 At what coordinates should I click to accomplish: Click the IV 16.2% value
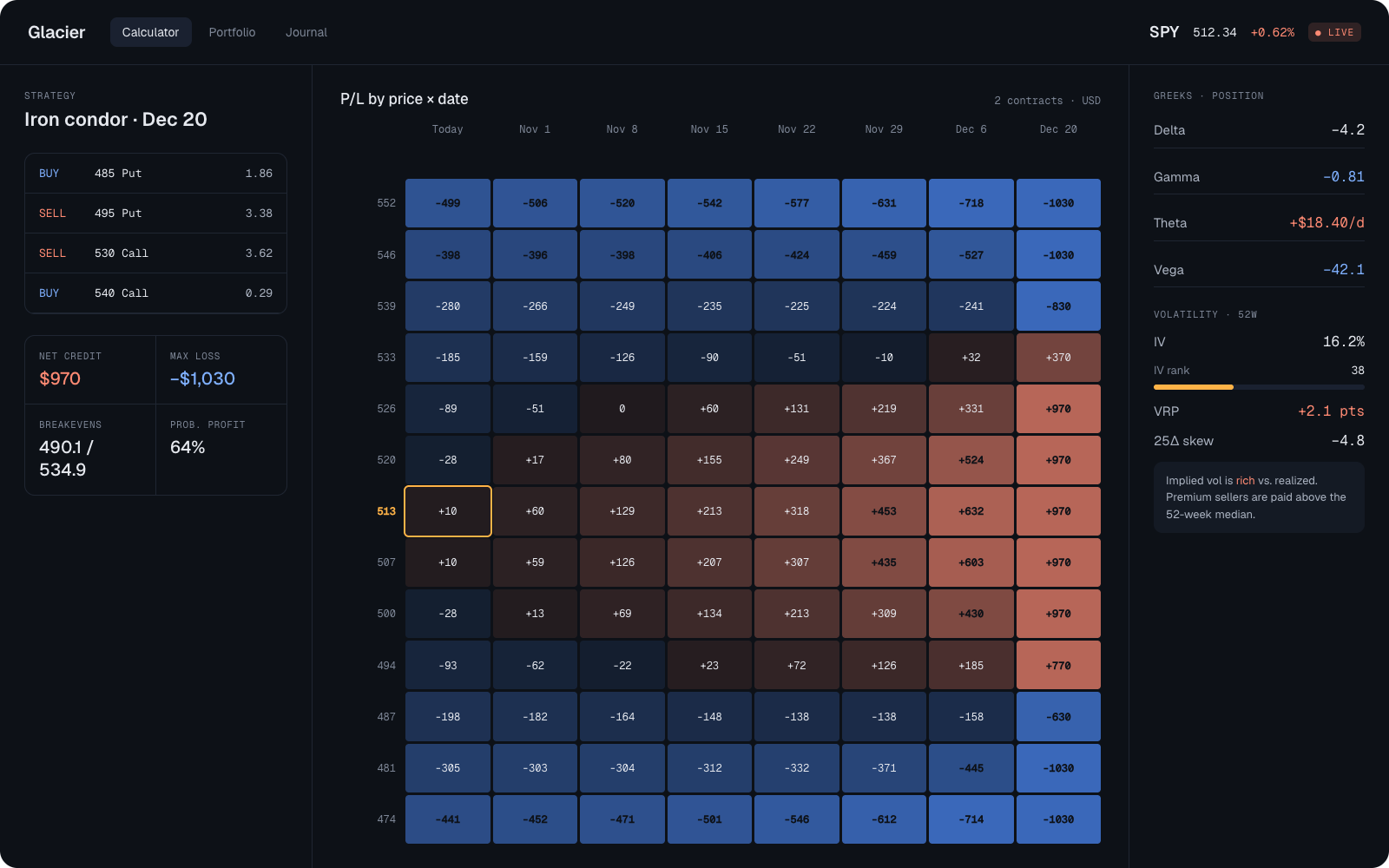[1344, 341]
